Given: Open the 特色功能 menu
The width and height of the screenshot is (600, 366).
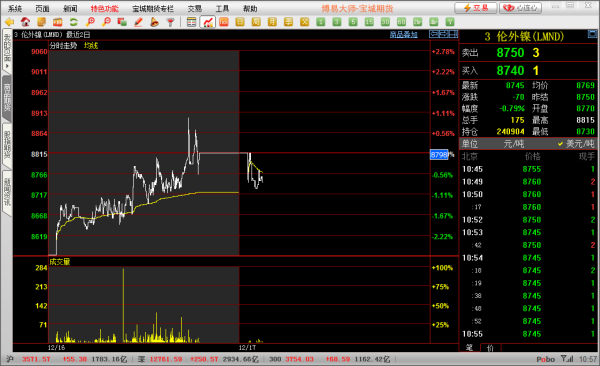Looking at the screenshot, I should (104, 8).
